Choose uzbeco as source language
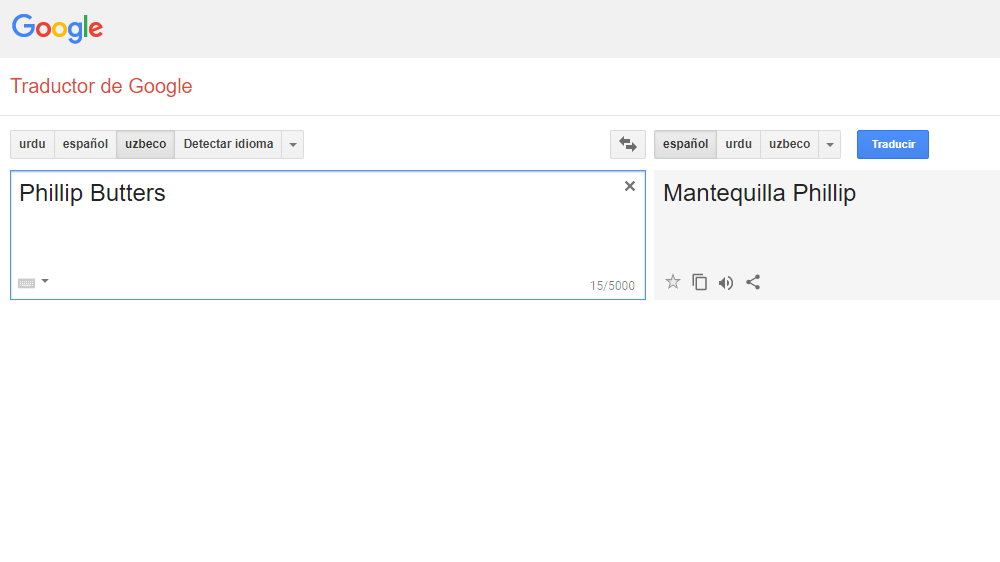This screenshot has height=562, width=1000. pos(146,144)
